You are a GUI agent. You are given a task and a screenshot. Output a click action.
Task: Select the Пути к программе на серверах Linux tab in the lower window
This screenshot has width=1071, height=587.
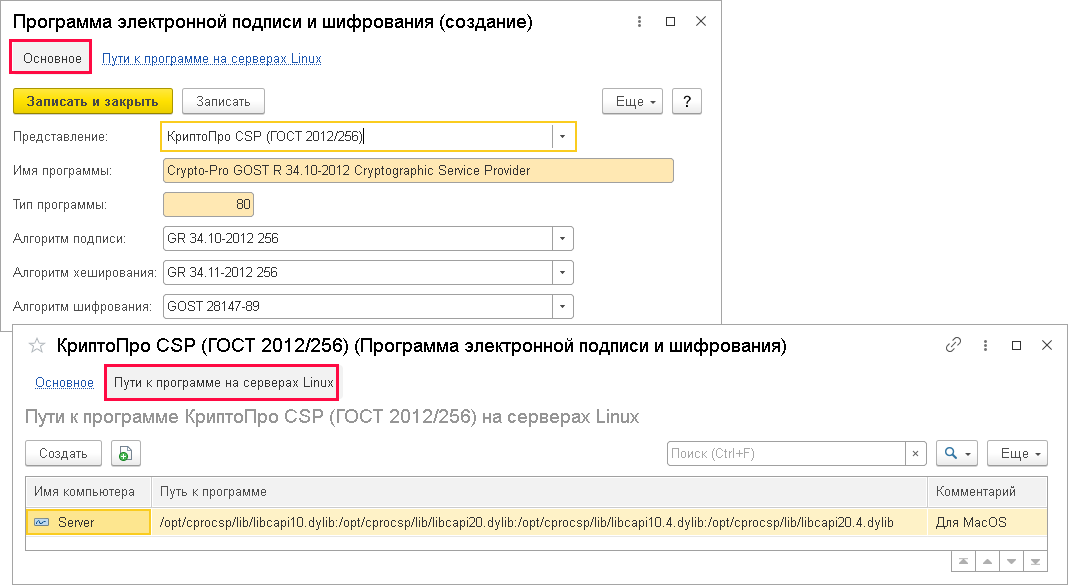(x=223, y=383)
